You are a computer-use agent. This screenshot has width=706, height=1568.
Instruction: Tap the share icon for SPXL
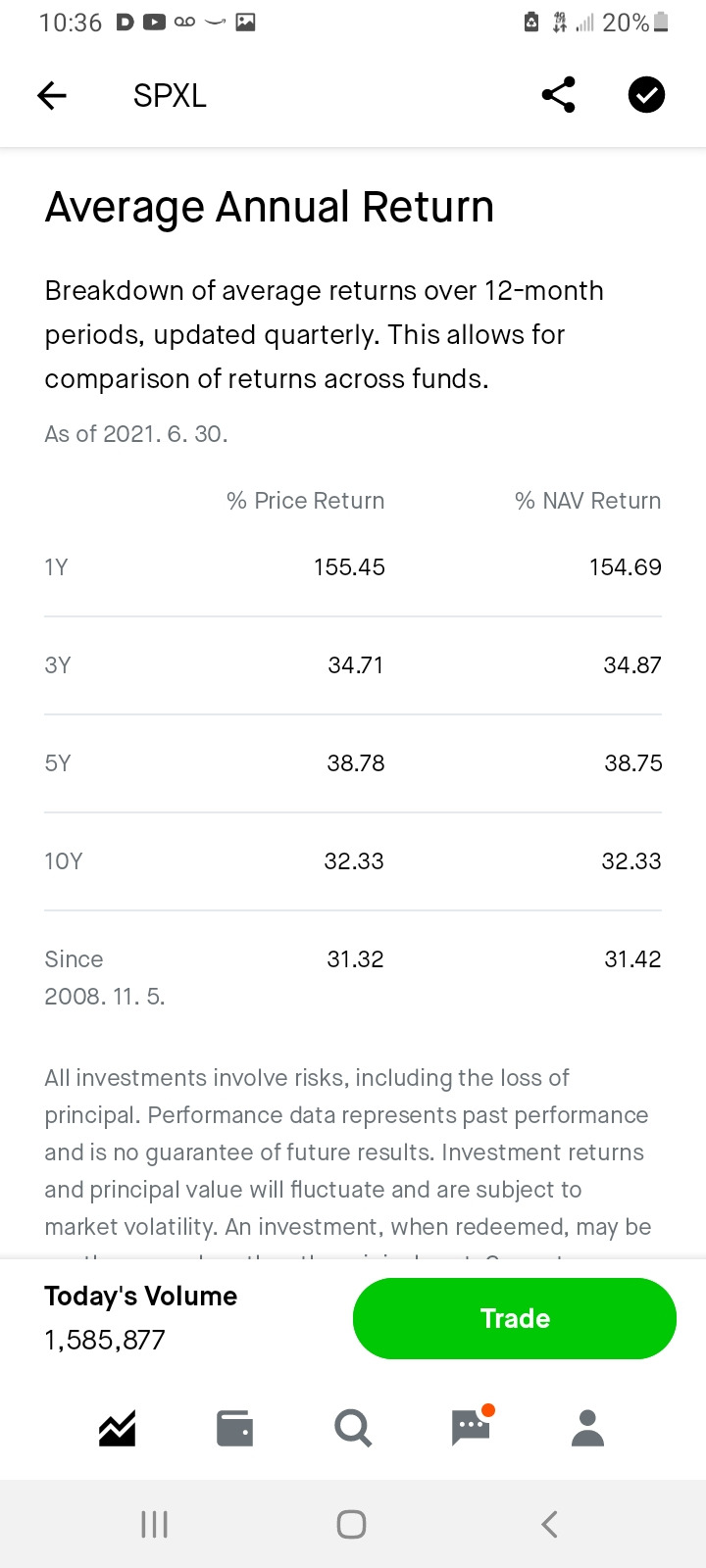click(558, 95)
